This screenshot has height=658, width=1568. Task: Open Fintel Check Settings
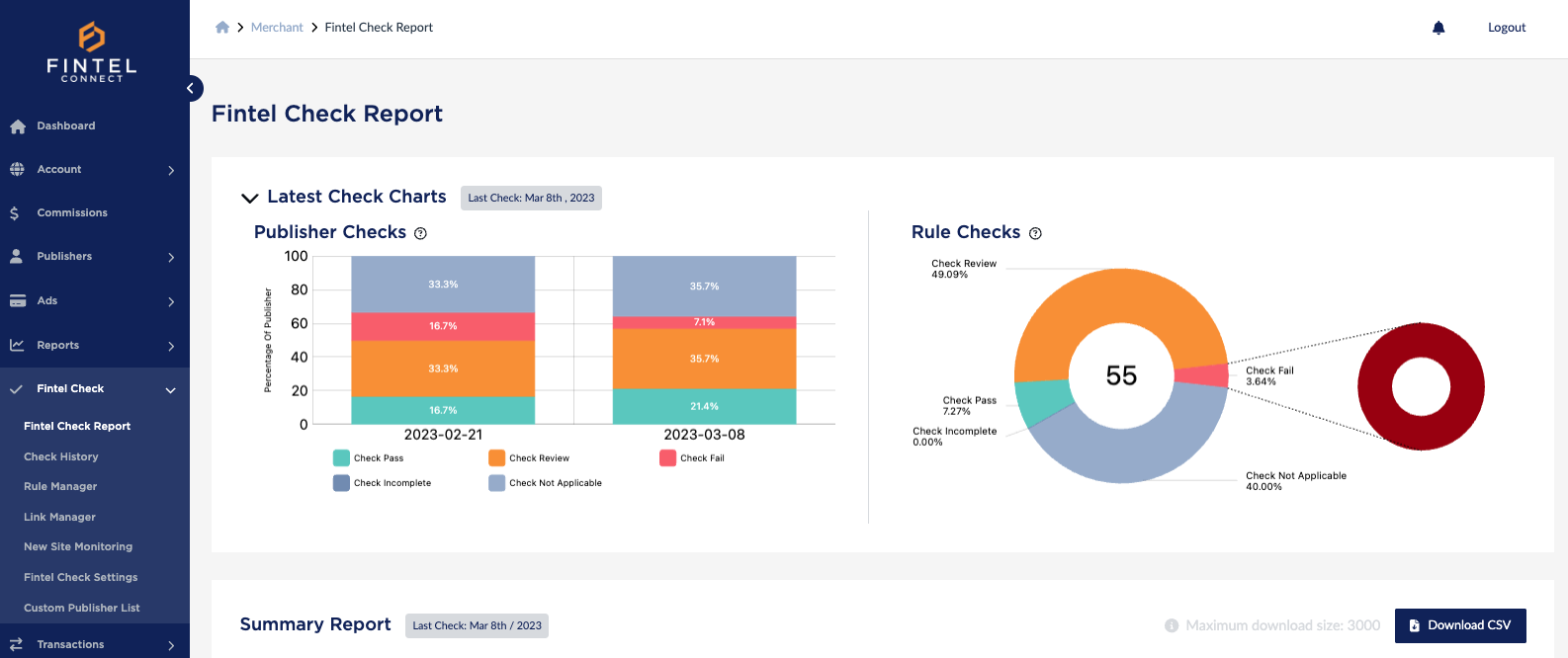[81, 578]
